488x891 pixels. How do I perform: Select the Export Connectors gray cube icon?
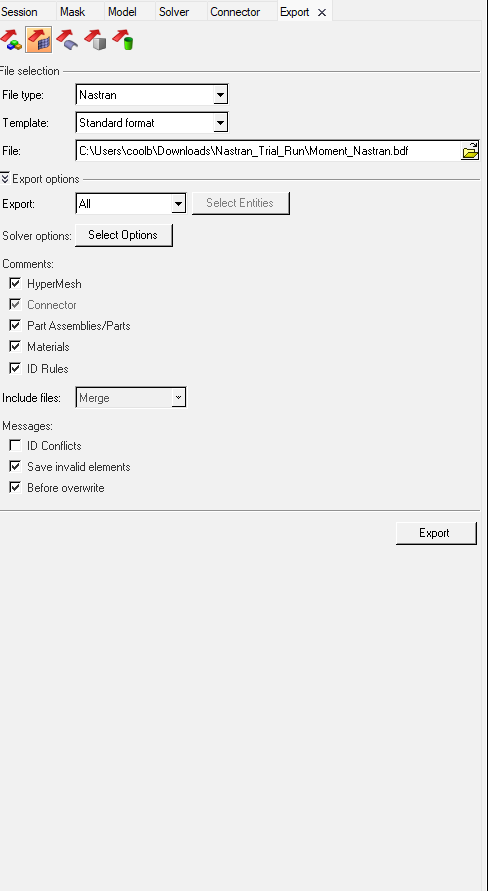95,40
